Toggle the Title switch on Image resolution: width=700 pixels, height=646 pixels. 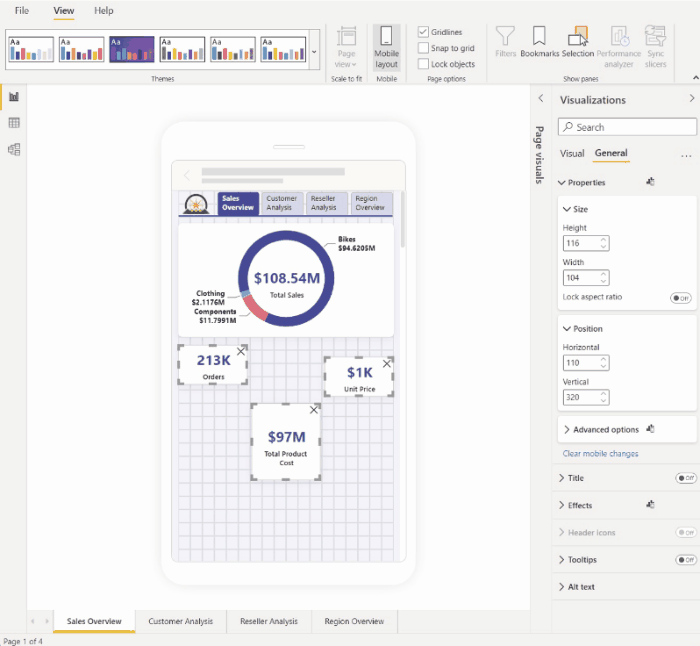point(686,478)
